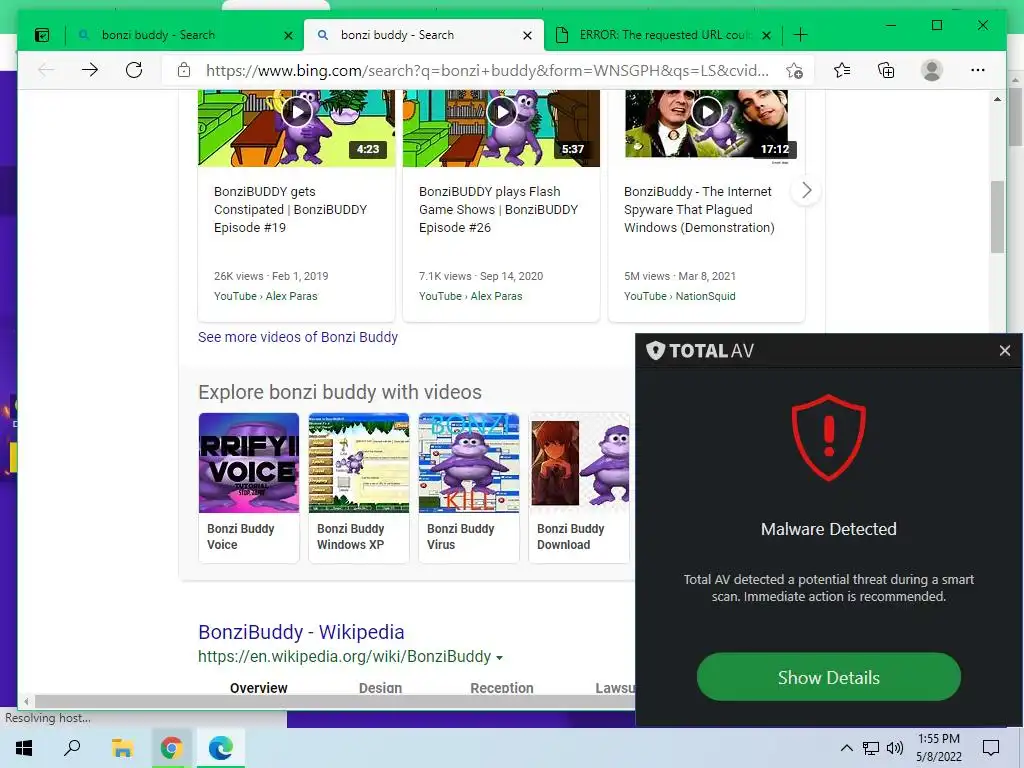Open BonziBUDDY gets Constipated Episode #19 title
The width and height of the screenshot is (1024, 768).
(x=290, y=210)
